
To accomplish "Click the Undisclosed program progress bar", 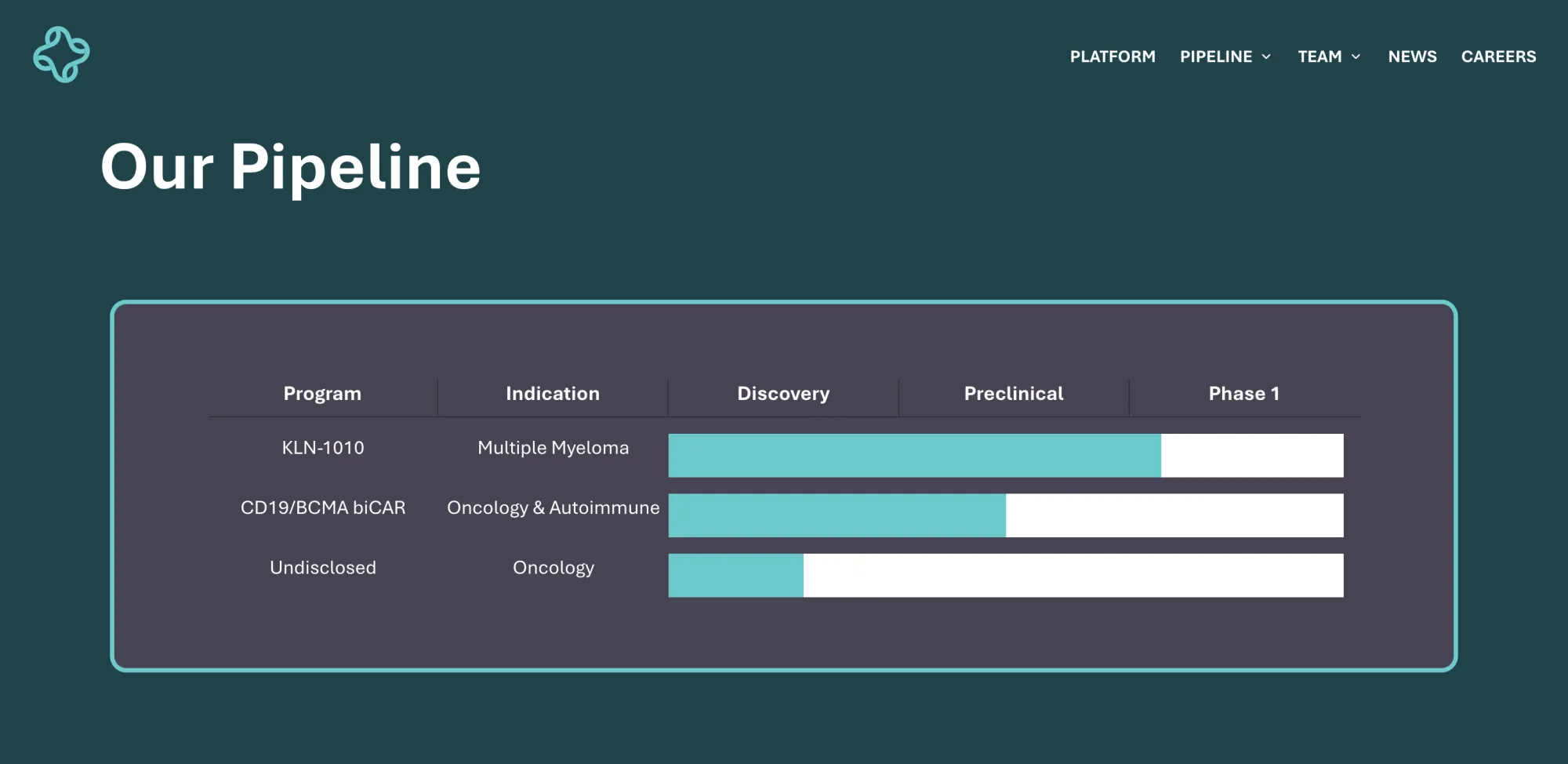I will click(1005, 575).
